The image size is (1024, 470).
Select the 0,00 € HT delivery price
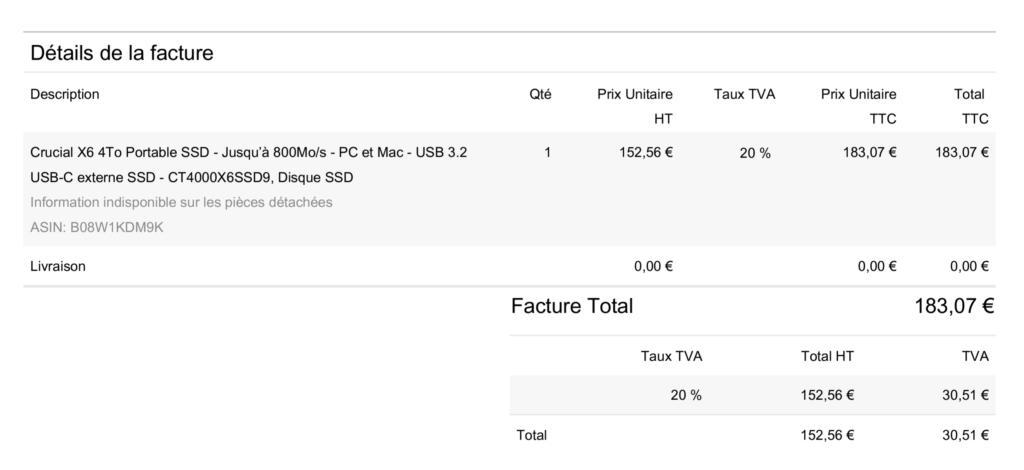pyautogui.click(x=653, y=266)
